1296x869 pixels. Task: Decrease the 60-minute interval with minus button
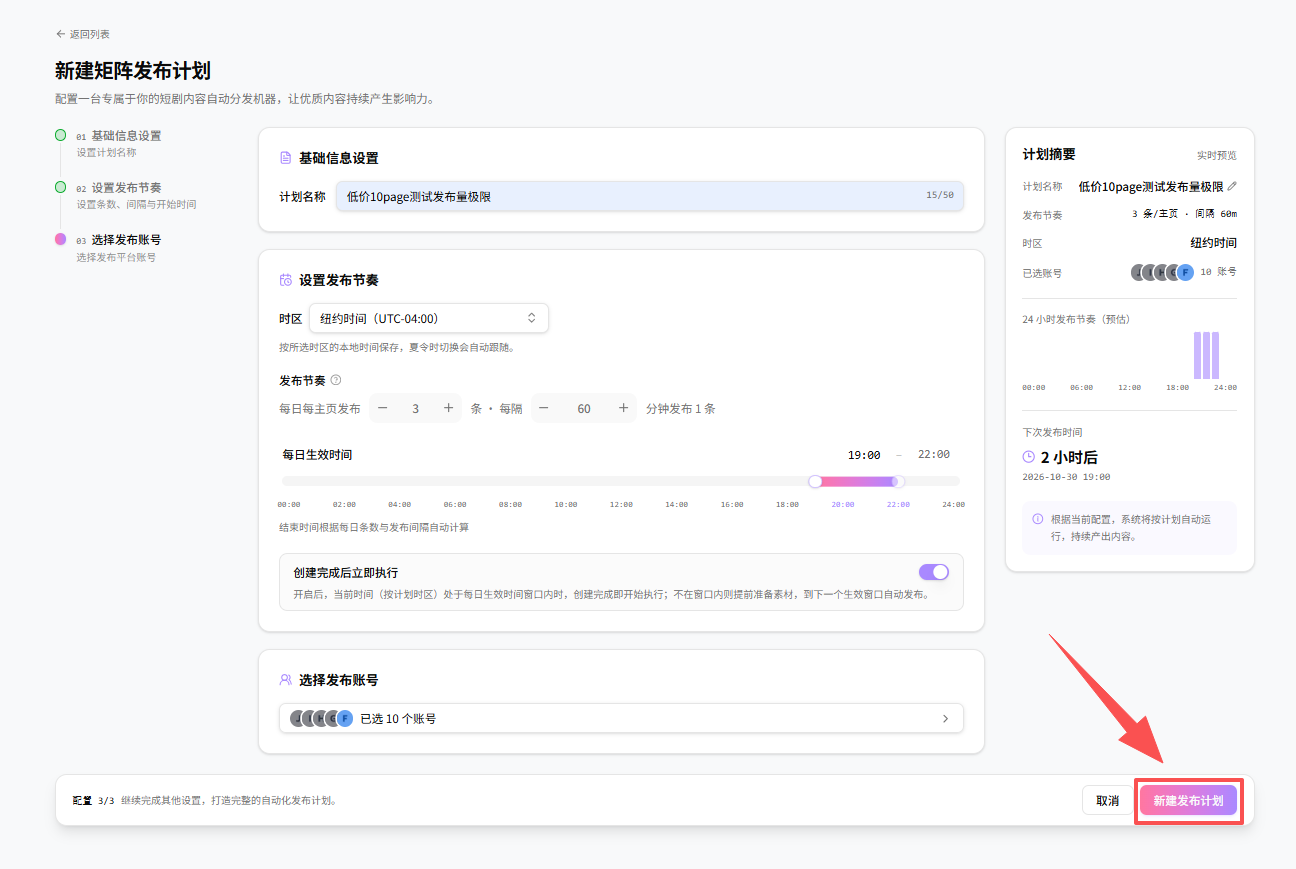tap(544, 408)
